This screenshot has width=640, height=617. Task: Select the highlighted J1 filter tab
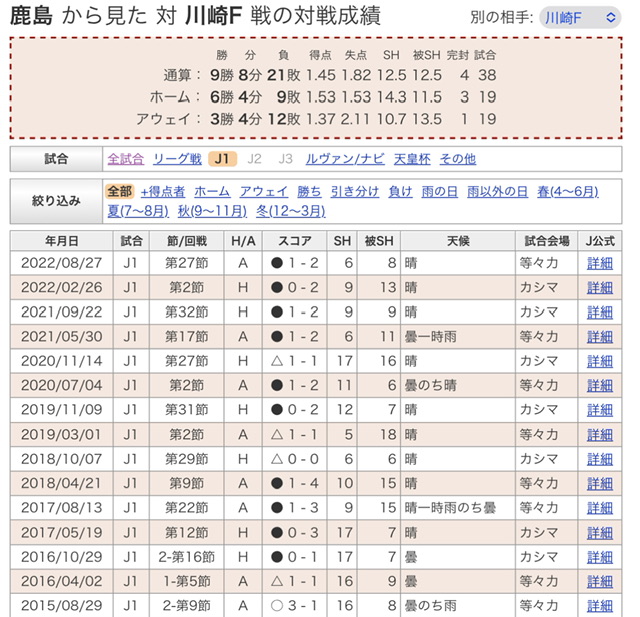click(222, 159)
